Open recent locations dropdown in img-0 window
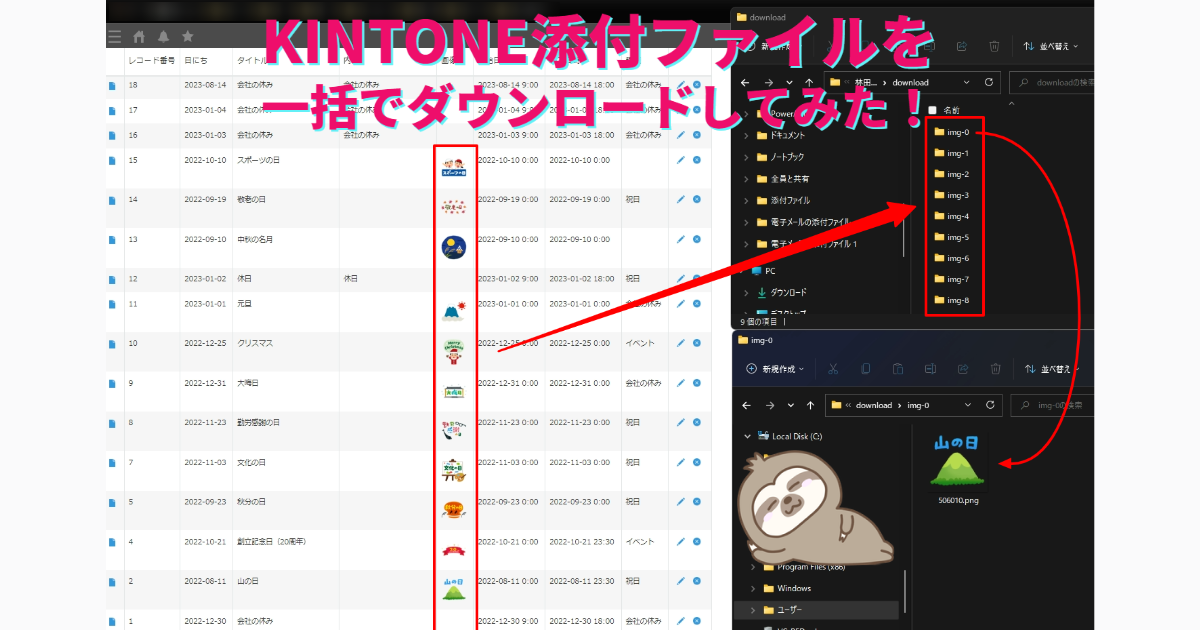1200x630 pixels. [790, 405]
